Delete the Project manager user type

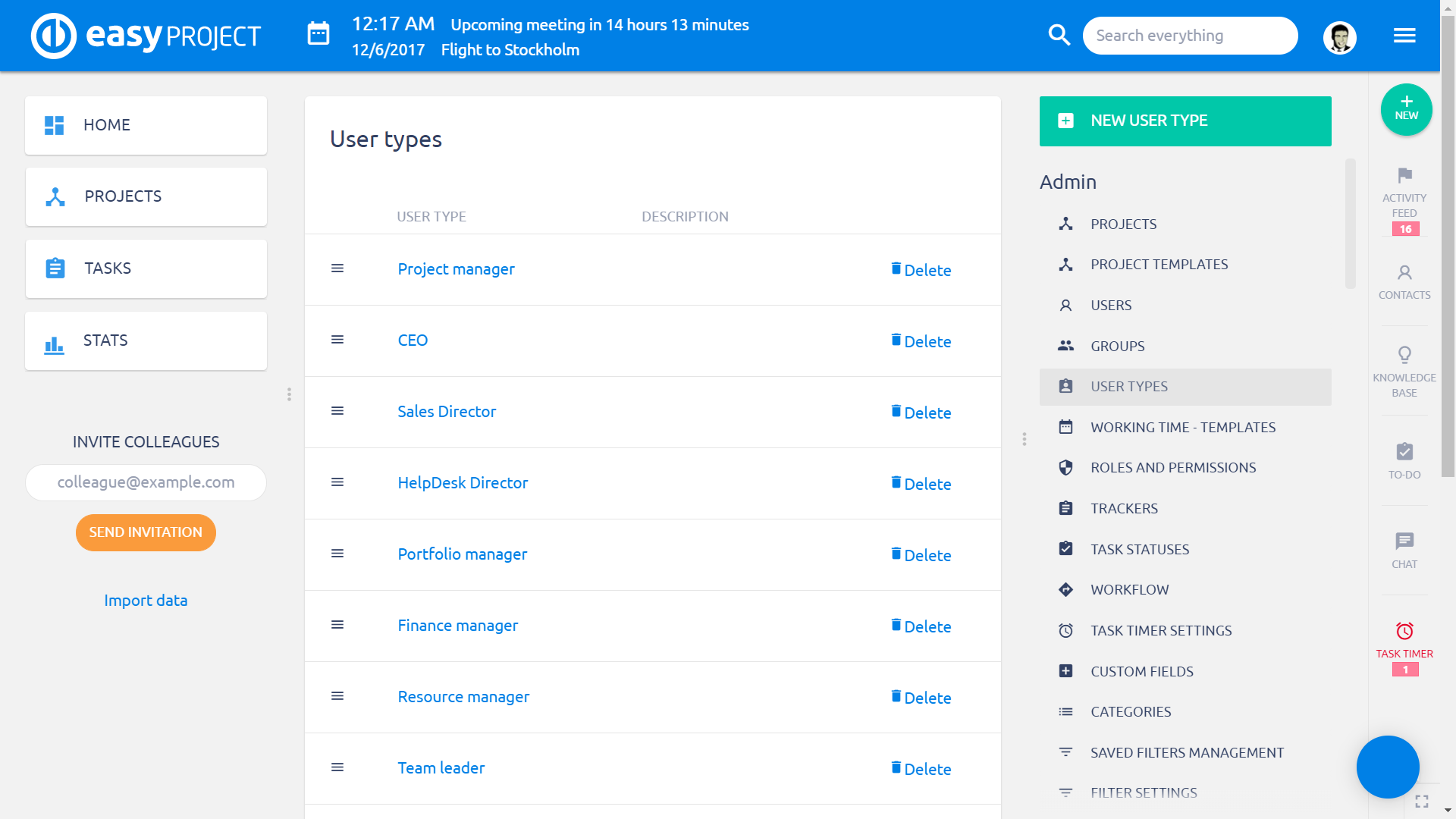click(921, 270)
